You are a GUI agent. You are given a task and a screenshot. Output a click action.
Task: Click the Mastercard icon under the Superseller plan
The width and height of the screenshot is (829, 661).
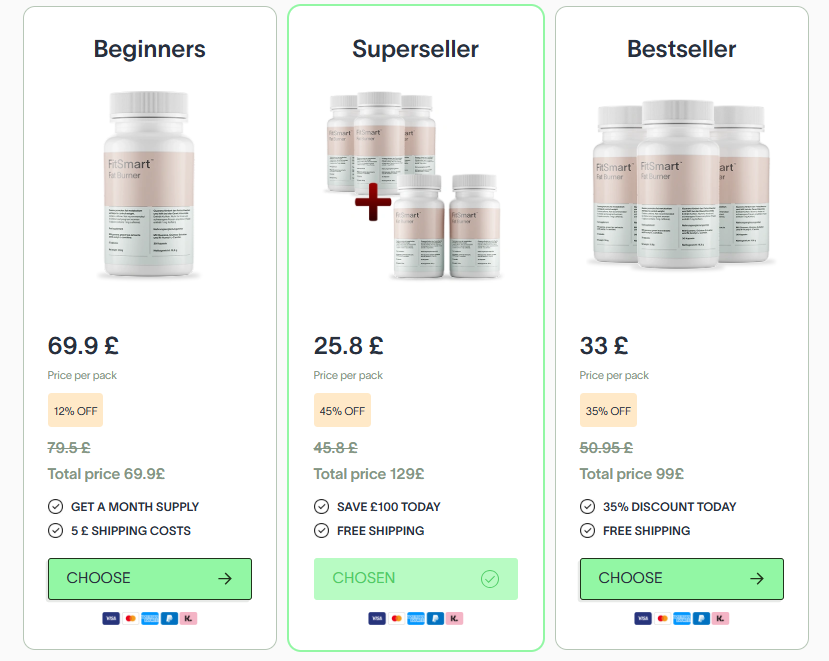(x=396, y=619)
